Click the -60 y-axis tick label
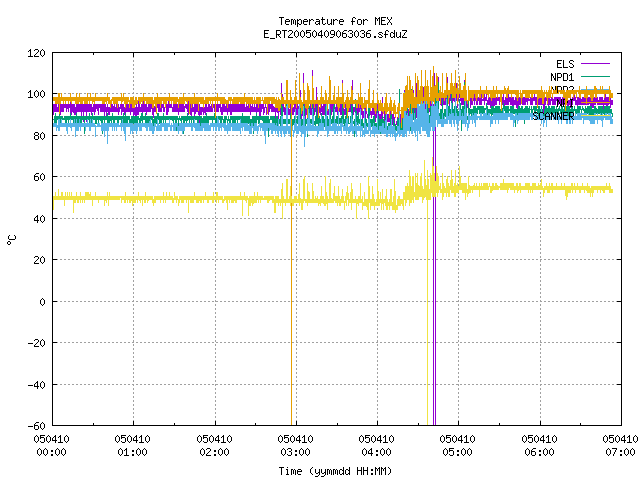Screen dimensions: 640x480 [x=36, y=426]
